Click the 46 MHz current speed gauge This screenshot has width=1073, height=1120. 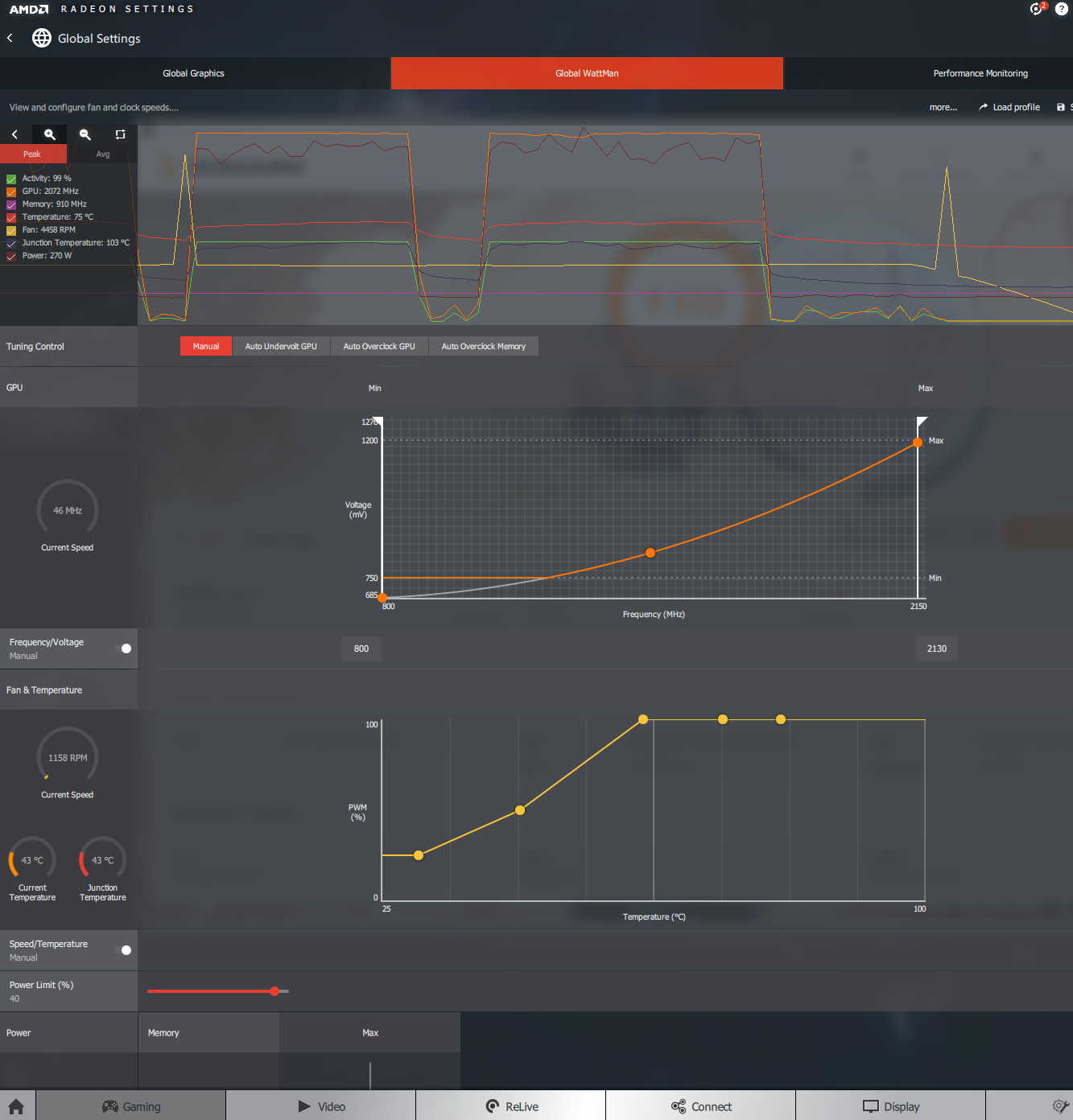click(68, 510)
